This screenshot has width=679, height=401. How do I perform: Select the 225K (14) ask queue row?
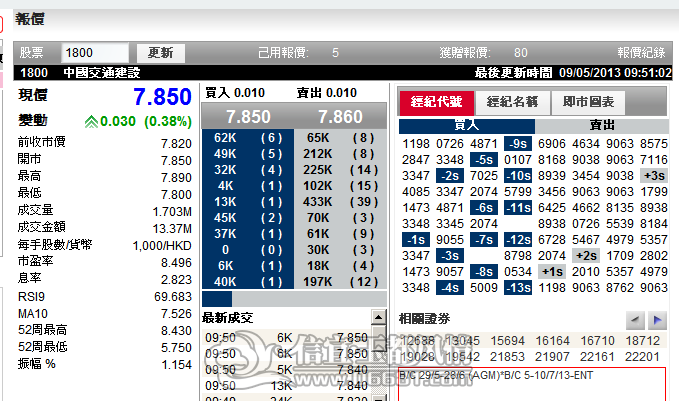[340, 170]
